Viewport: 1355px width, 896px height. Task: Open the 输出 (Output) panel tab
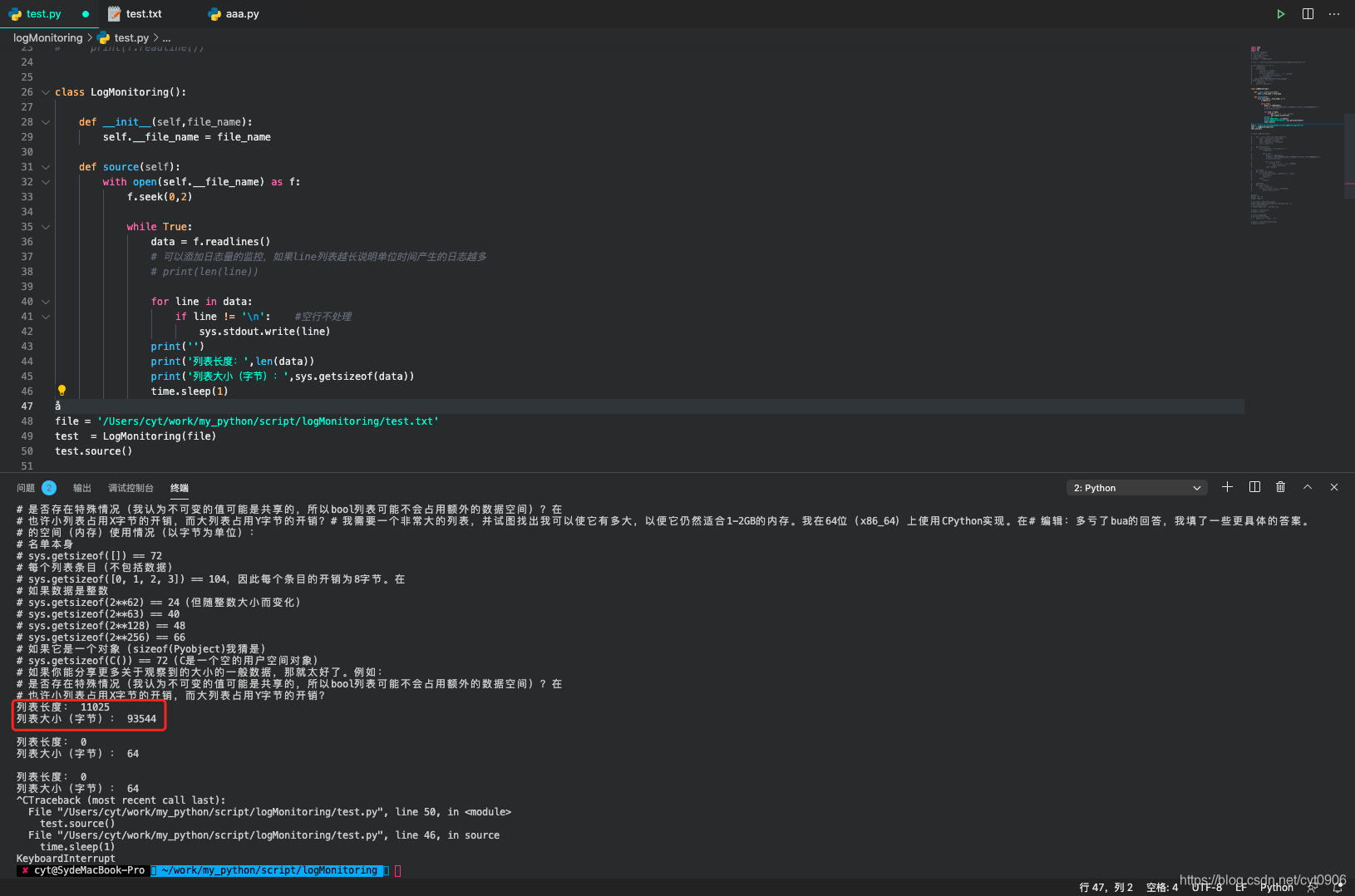[x=82, y=488]
